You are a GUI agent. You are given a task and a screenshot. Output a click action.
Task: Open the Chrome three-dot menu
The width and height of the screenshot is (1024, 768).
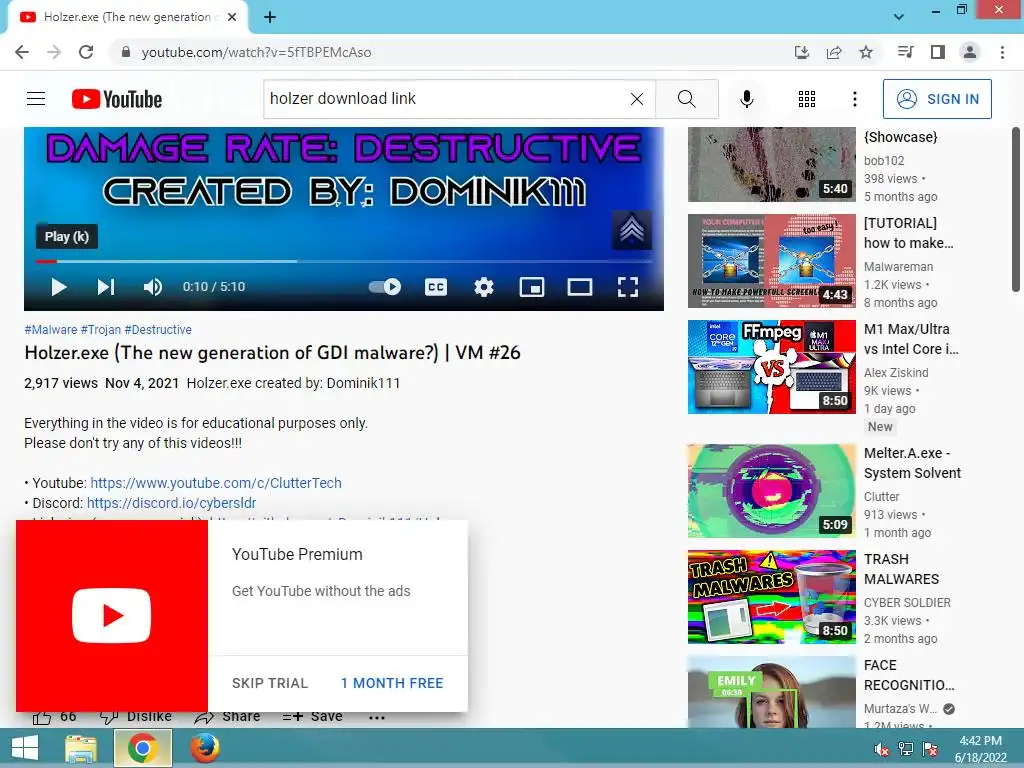[1002, 52]
